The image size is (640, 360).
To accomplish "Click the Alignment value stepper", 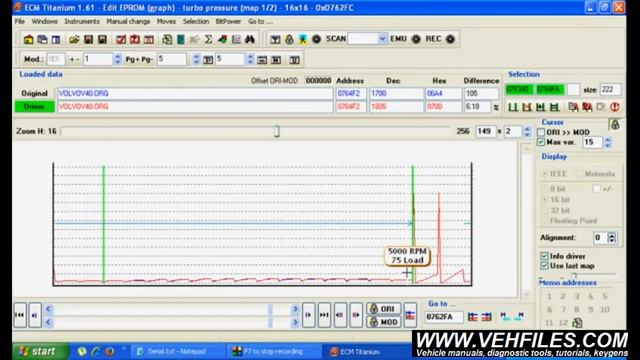I will (x=611, y=238).
